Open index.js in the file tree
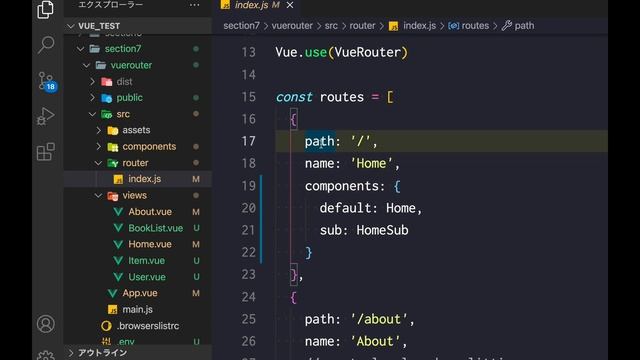Image resolution: width=640 pixels, height=360 pixels. [138, 179]
